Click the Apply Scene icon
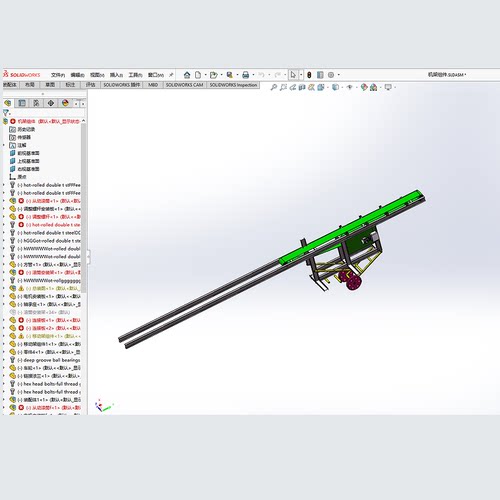This screenshot has height=500, width=500. coord(374,87)
